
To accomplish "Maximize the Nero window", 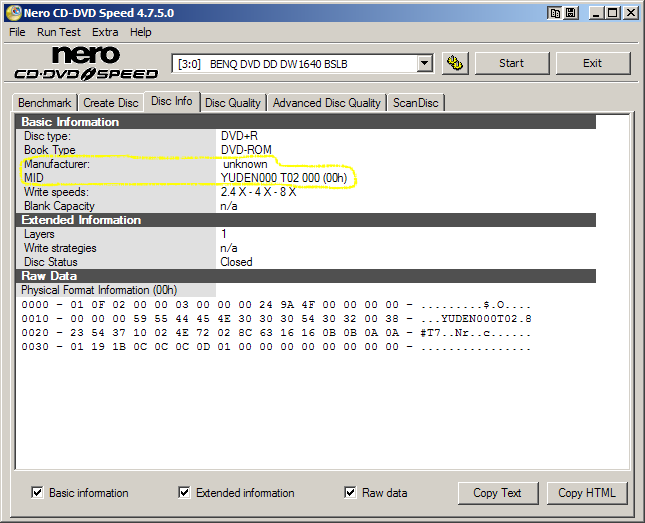I will [613, 13].
